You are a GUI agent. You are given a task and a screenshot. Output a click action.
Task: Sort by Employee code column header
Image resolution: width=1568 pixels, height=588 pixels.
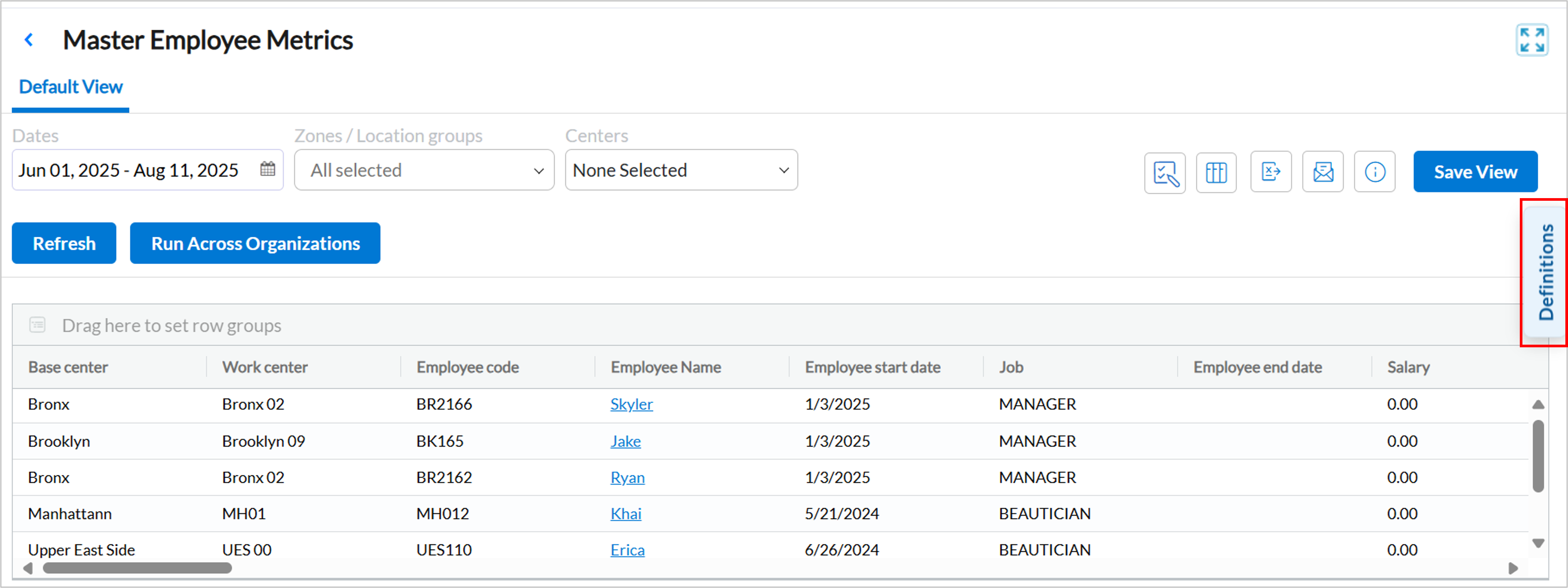467,367
